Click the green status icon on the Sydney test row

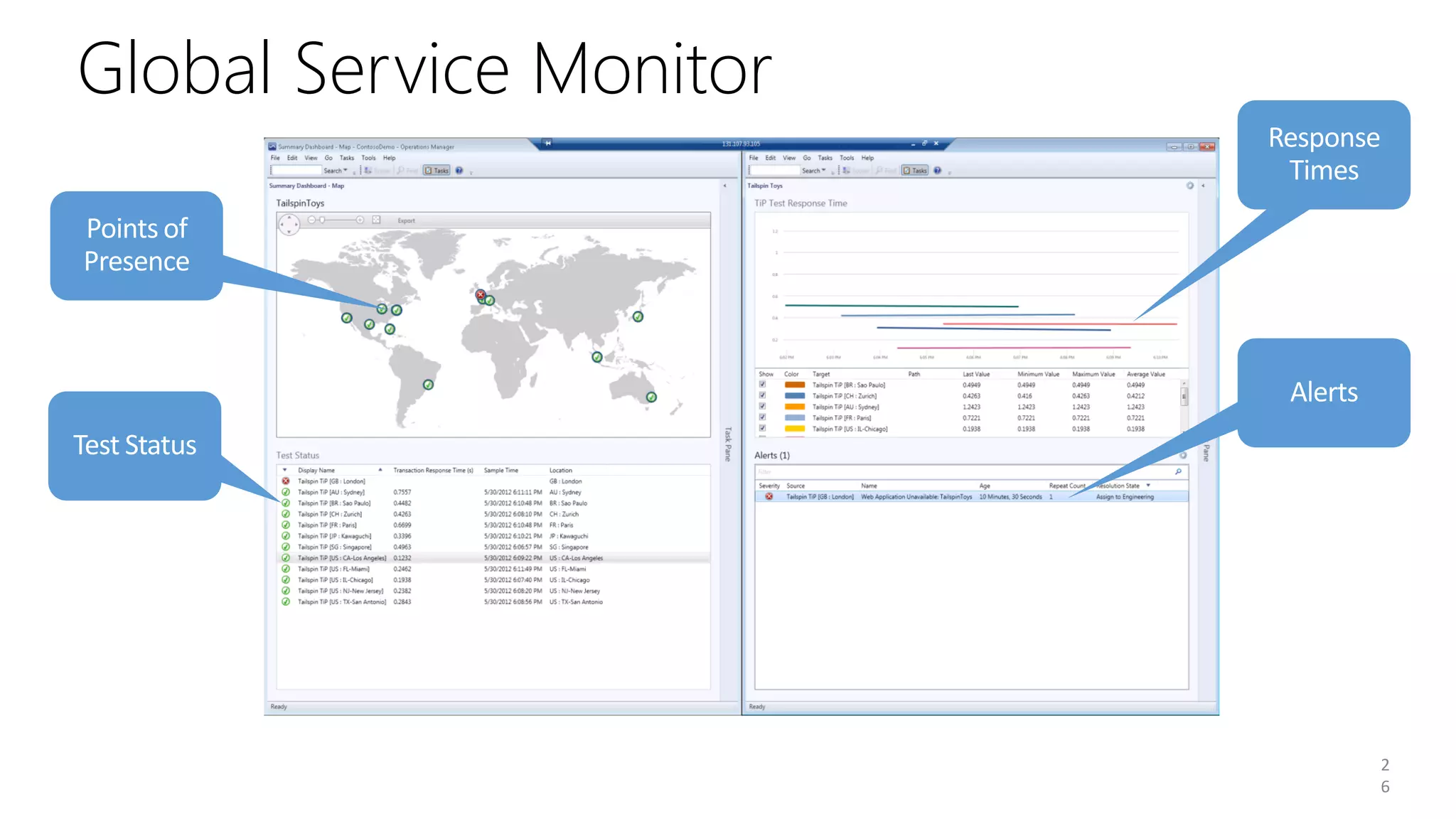pos(286,492)
